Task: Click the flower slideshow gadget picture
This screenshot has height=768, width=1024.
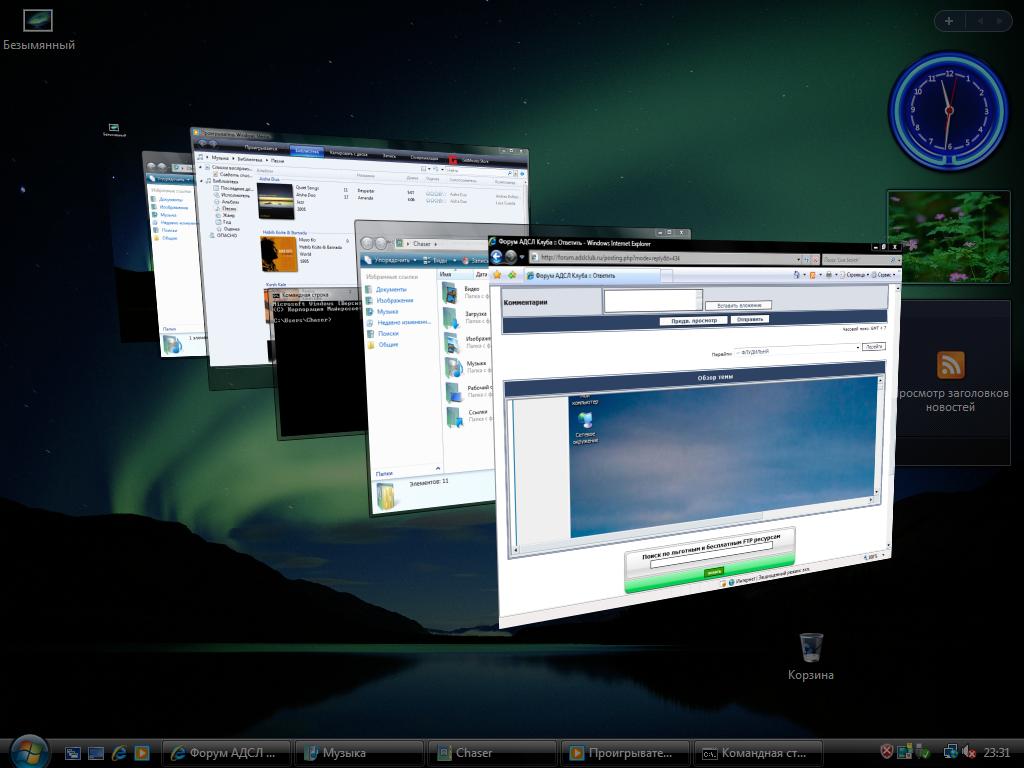Action: click(x=948, y=237)
